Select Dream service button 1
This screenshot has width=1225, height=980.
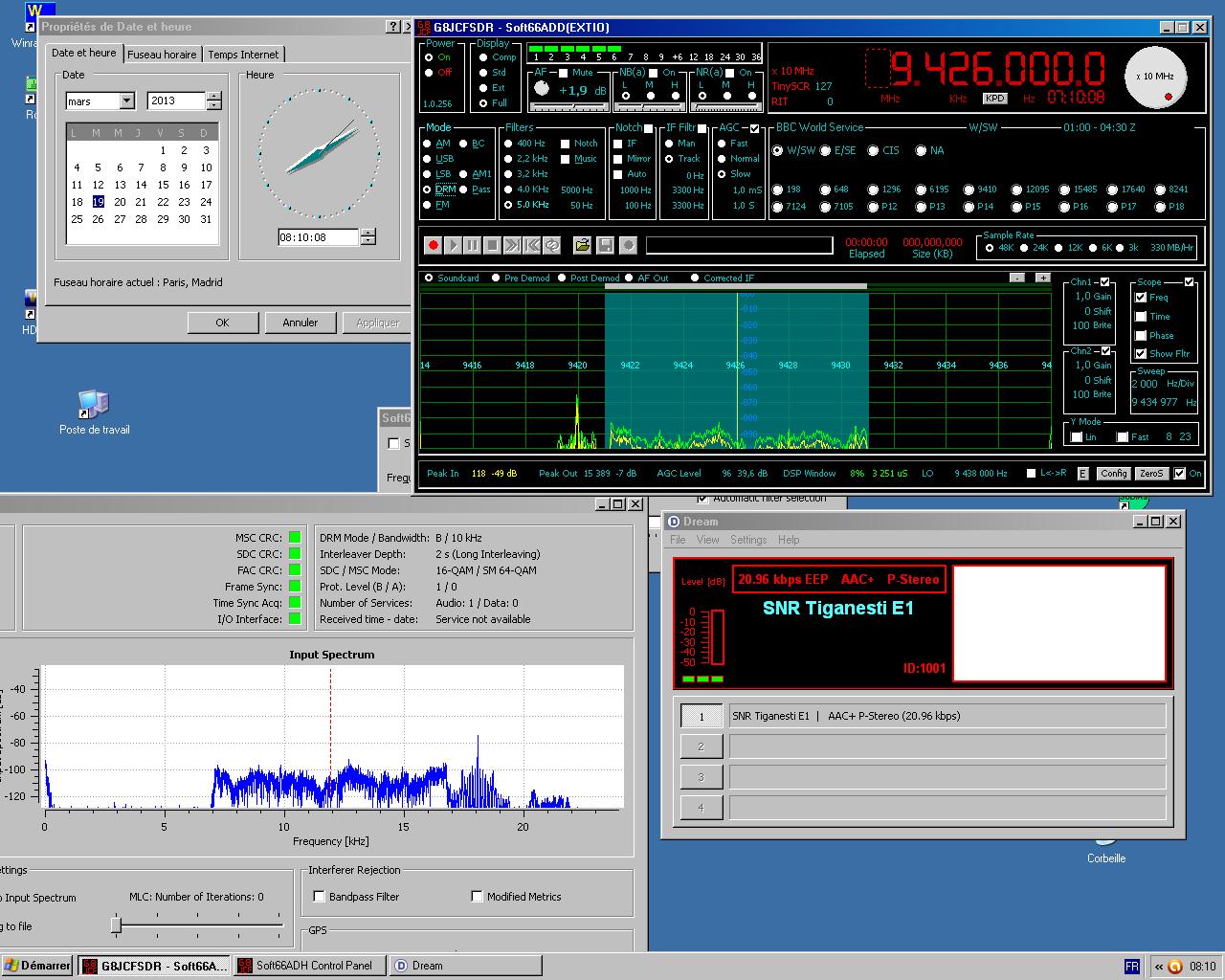click(702, 716)
